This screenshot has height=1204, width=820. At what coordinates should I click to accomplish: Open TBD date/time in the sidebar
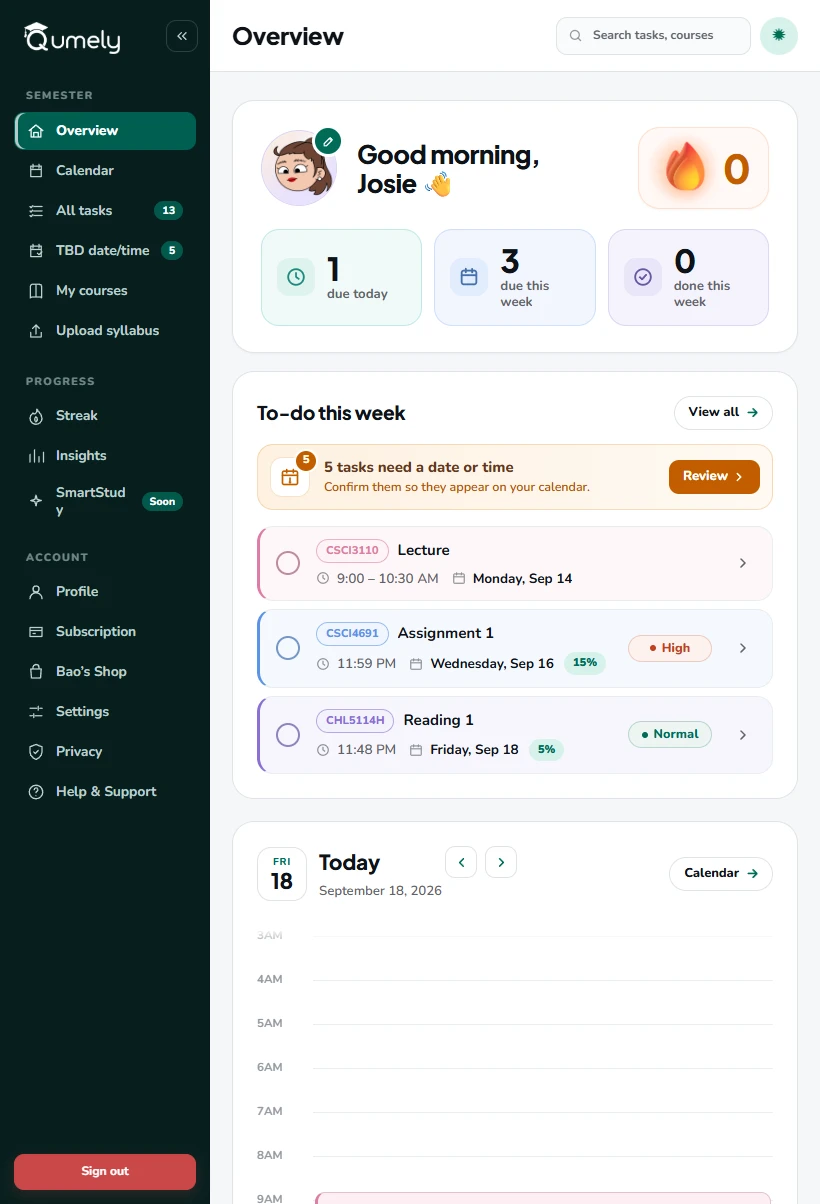[x=106, y=251]
